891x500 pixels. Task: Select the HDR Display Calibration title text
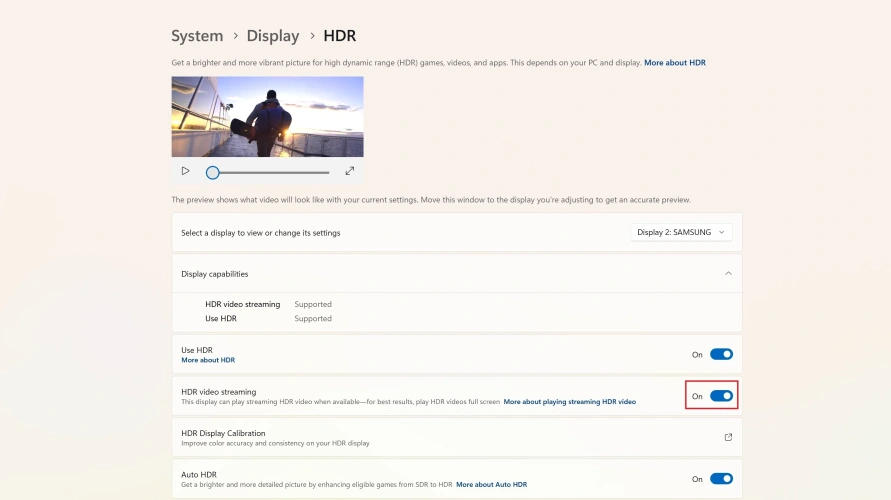(223, 433)
